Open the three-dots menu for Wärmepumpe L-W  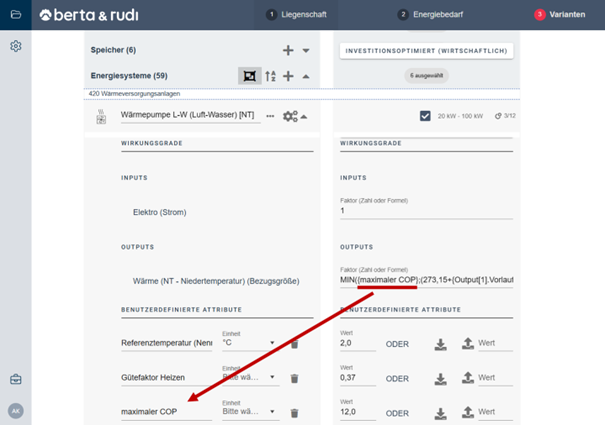[x=270, y=116]
